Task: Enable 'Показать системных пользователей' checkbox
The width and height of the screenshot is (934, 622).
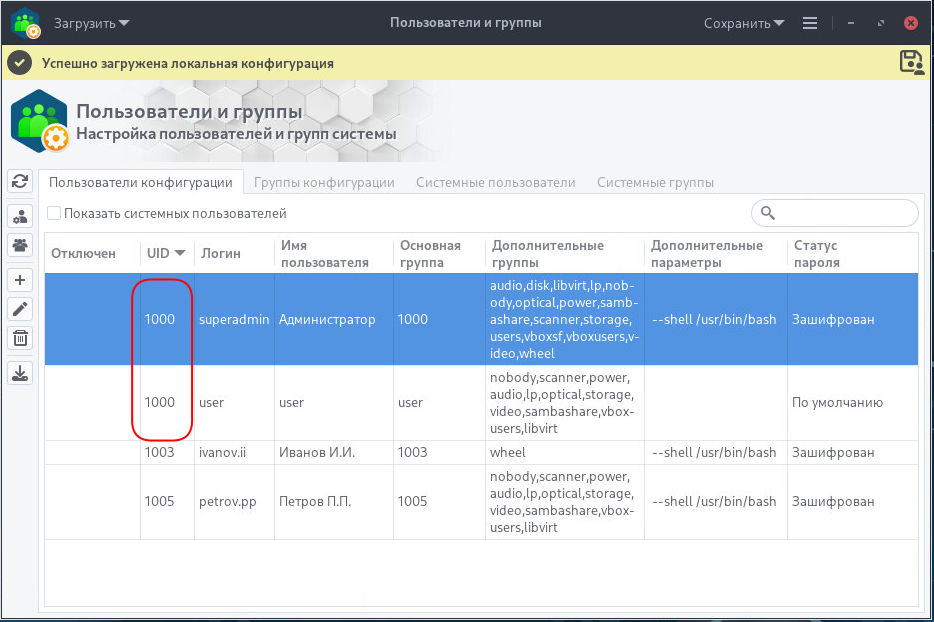Action: (55, 213)
